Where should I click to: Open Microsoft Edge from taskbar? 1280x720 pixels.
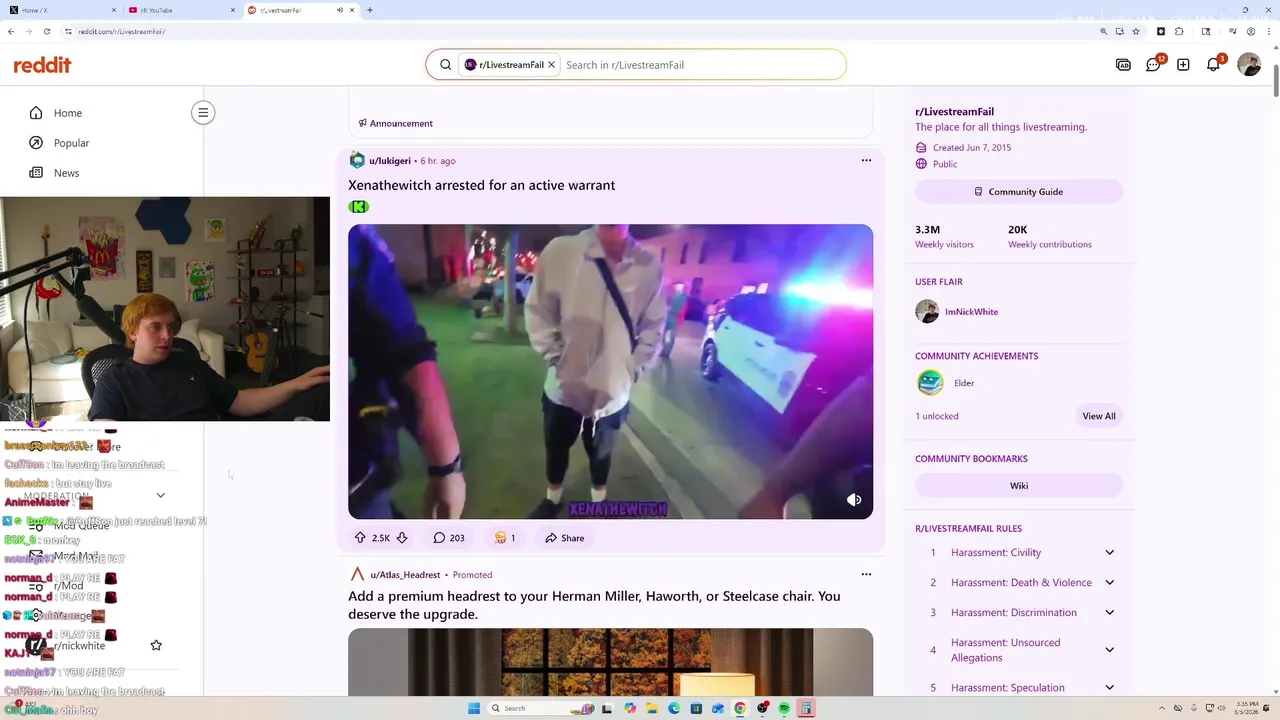(674, 708)
